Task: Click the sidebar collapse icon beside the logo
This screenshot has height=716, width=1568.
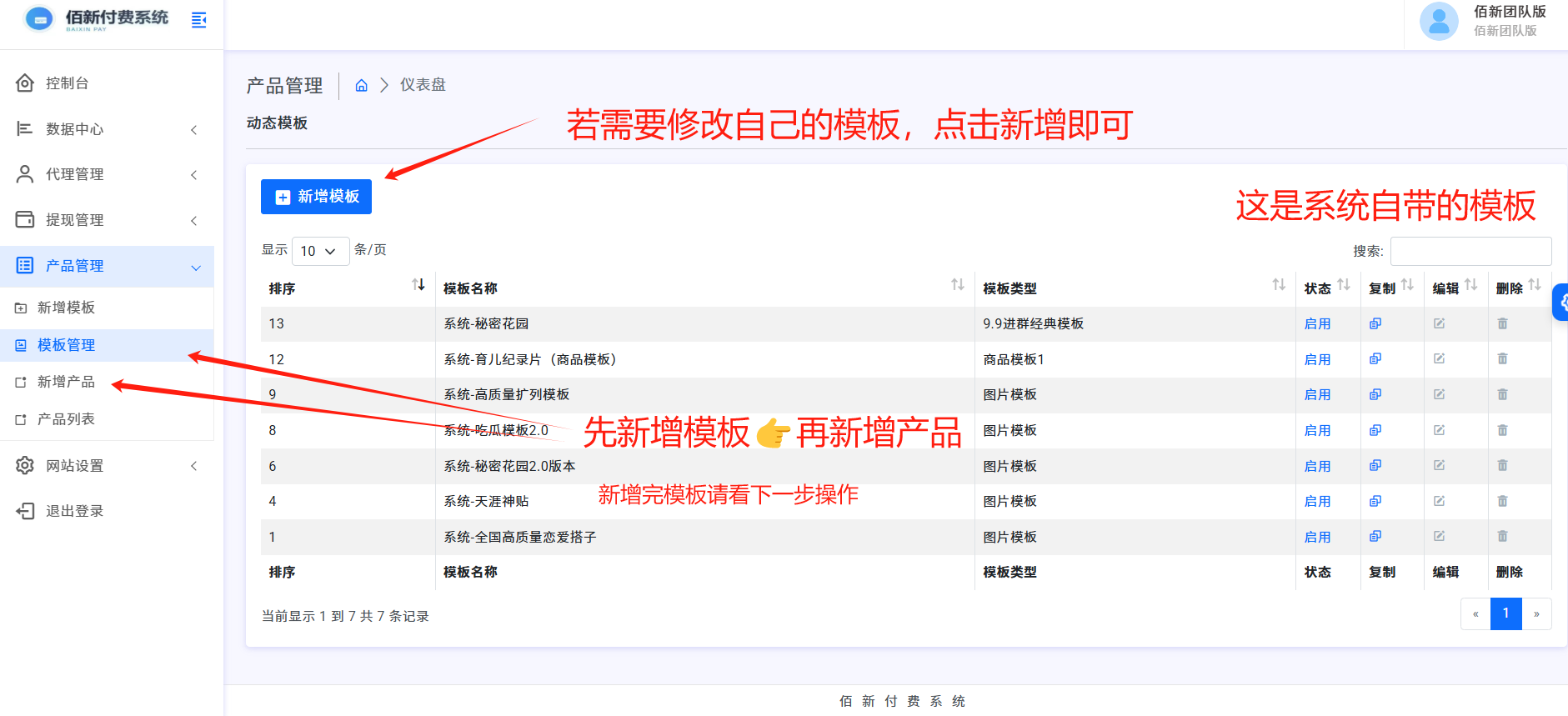Action: click(198, 20)
